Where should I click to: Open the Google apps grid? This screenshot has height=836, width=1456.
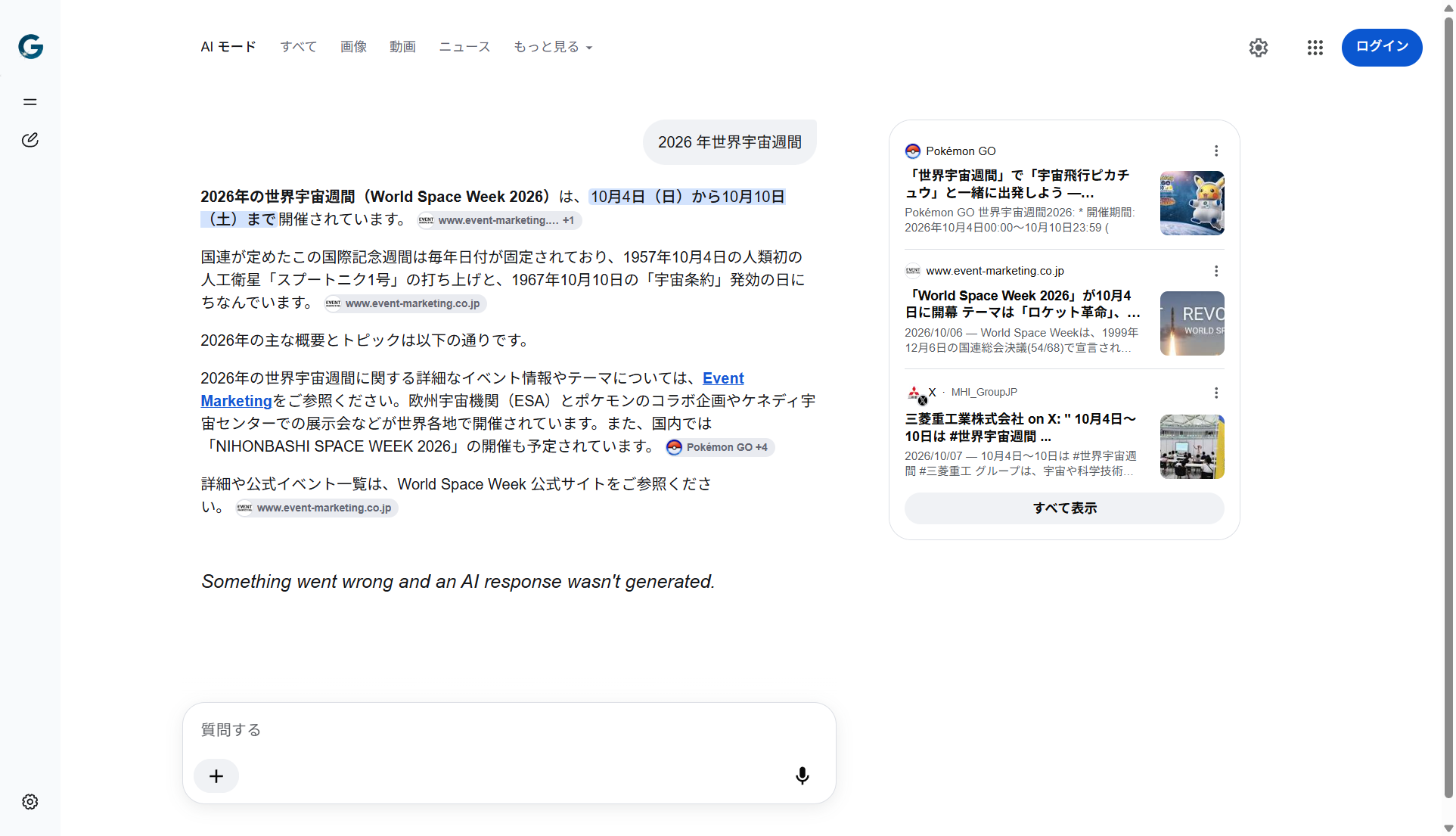(x=1315, y=48)
